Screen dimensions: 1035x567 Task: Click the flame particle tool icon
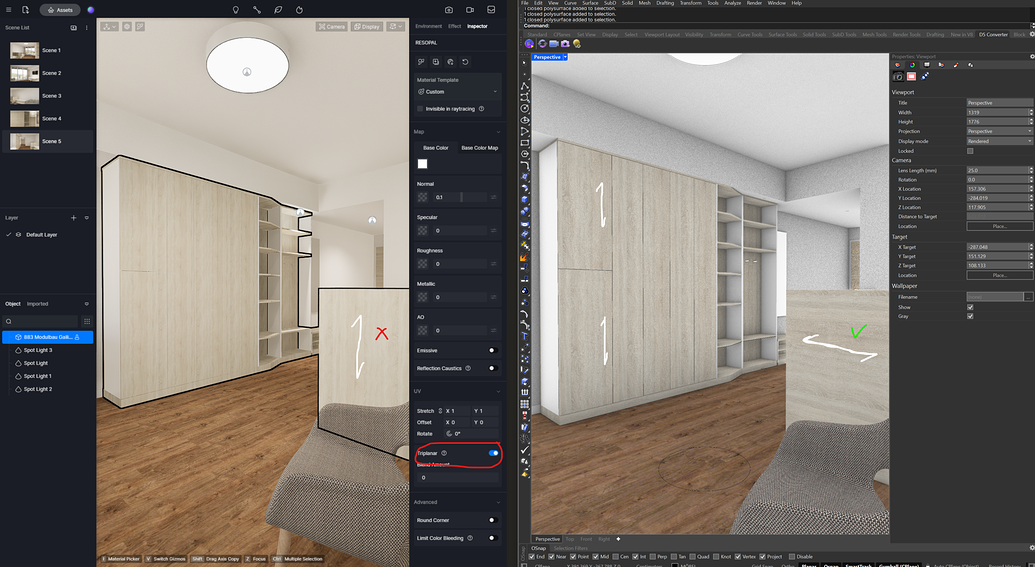pos(299,10)
